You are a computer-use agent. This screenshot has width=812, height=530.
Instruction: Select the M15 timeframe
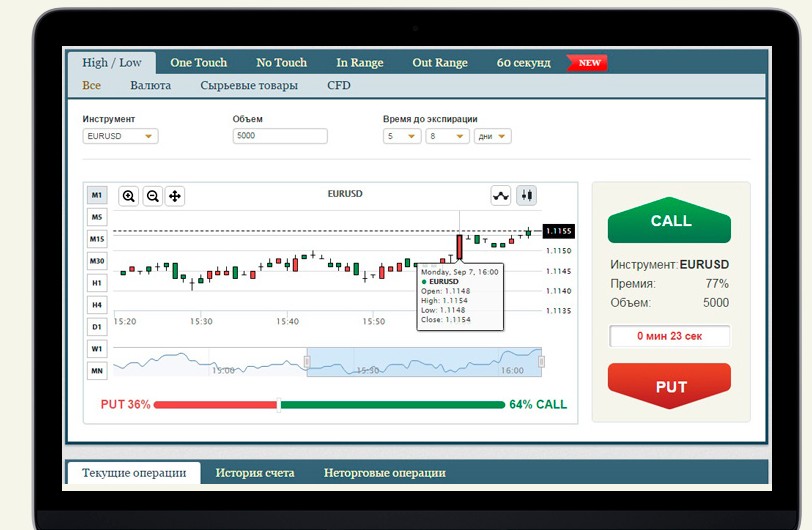[97, 239]
